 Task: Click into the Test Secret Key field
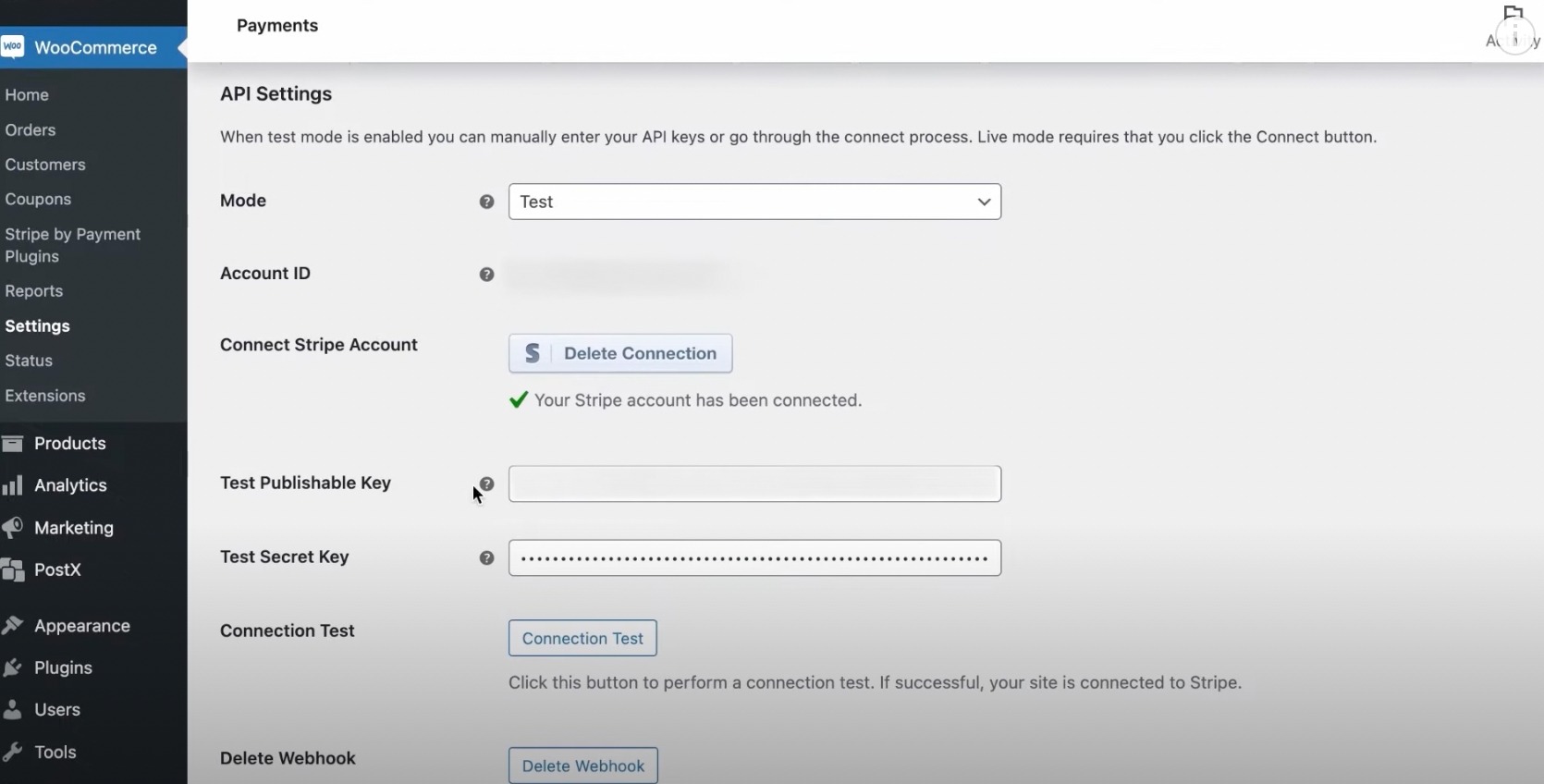click(x=754, y=558)
